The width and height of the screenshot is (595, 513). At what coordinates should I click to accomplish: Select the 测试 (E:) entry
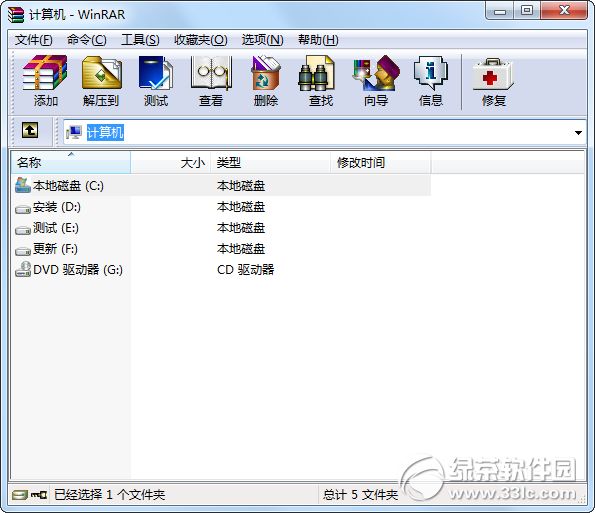pyautogui.click(x=56, y=228)
